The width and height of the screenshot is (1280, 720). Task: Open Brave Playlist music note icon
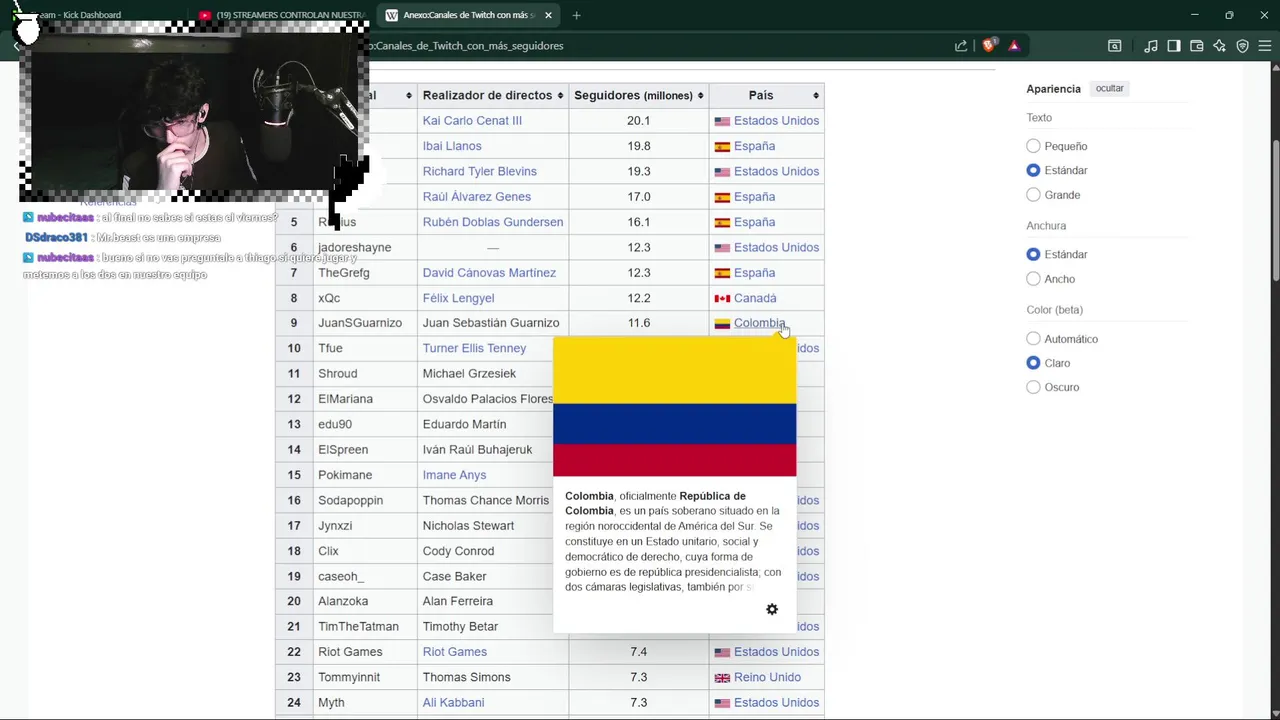pos(1151,46)
